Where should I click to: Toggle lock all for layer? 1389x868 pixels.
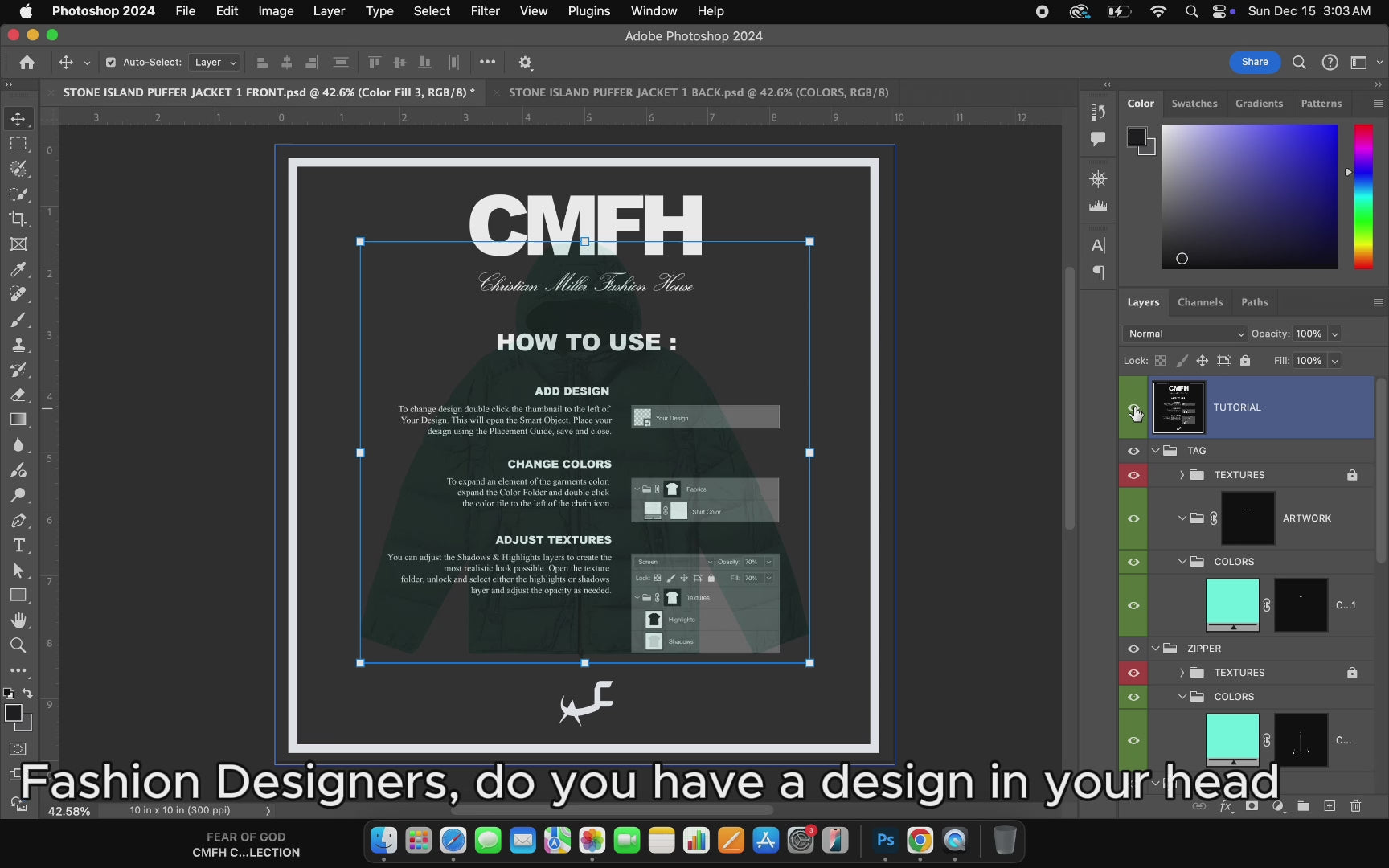point(1245,361)
